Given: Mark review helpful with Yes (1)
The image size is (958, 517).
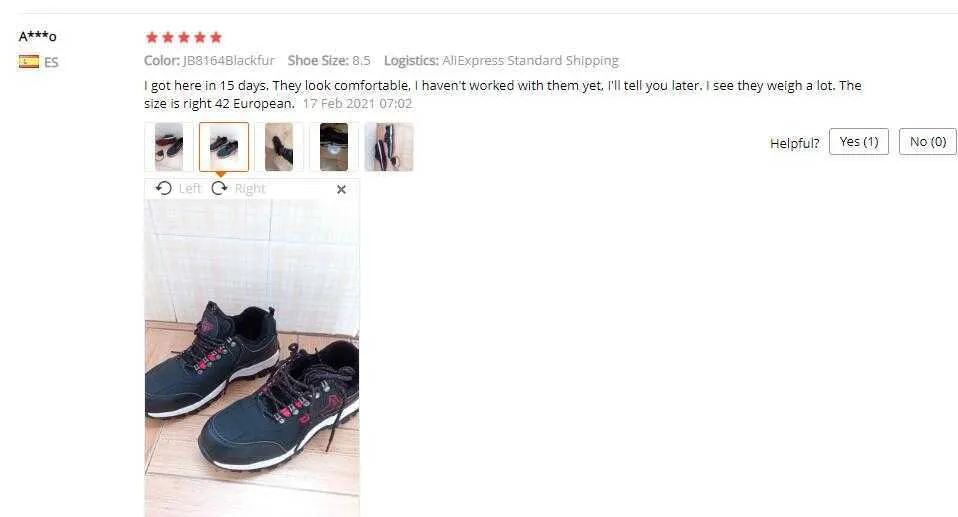Looking at the screenshot, I should (858, 142).
